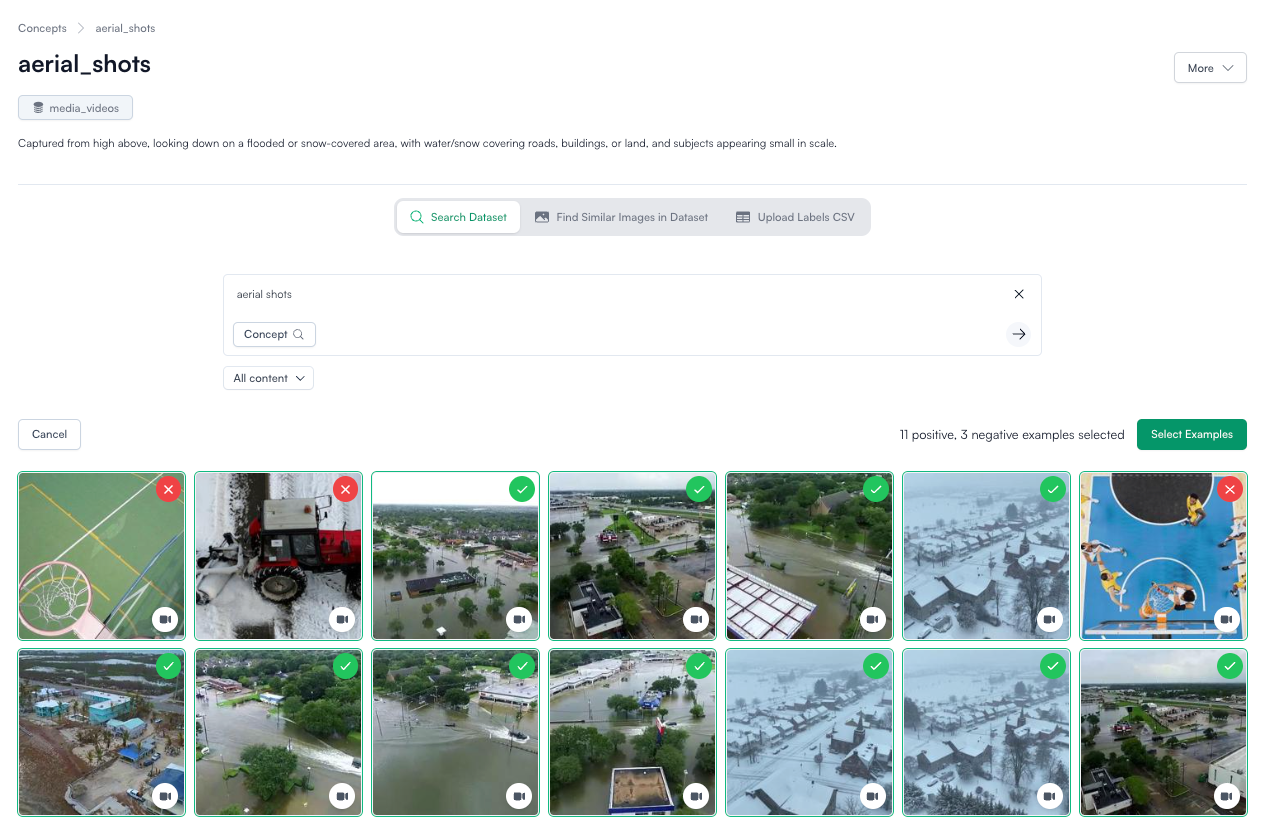This screenshot has height=825, width=1276.
Task: Open the All content filter dropdown
Action: [268, 378]
